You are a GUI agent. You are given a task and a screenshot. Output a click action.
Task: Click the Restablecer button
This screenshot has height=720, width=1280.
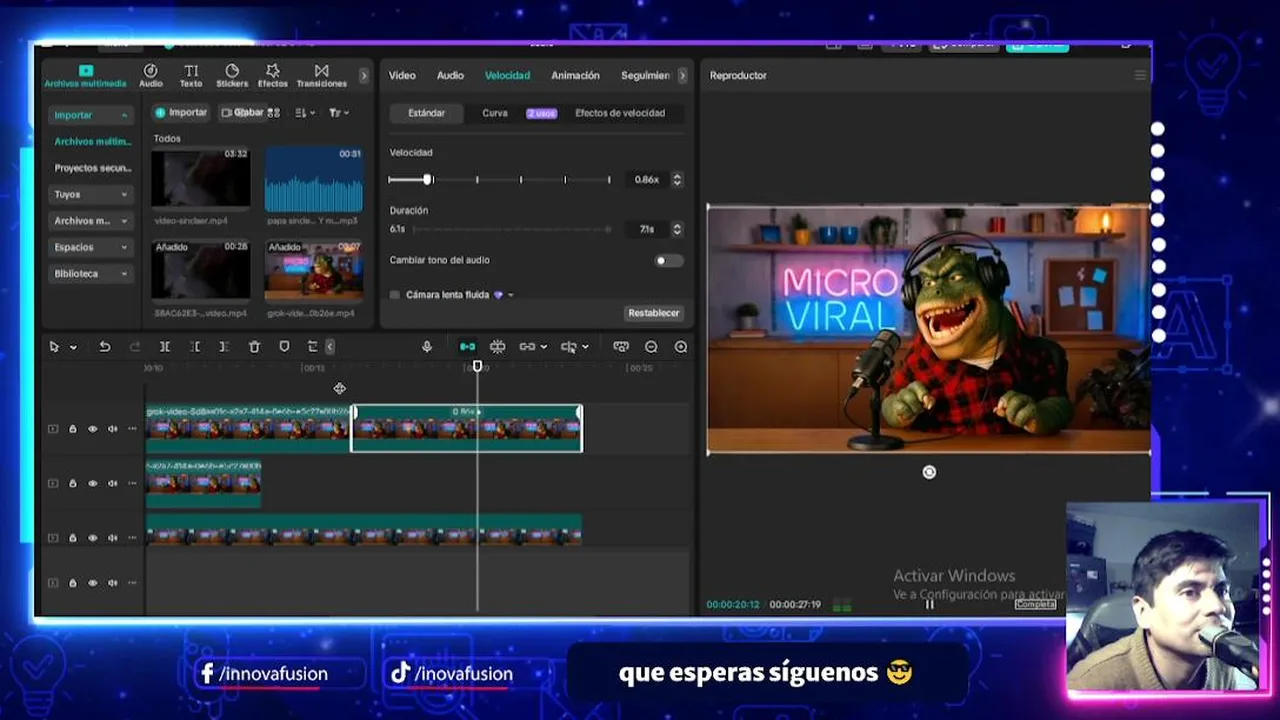pos(653,313)
